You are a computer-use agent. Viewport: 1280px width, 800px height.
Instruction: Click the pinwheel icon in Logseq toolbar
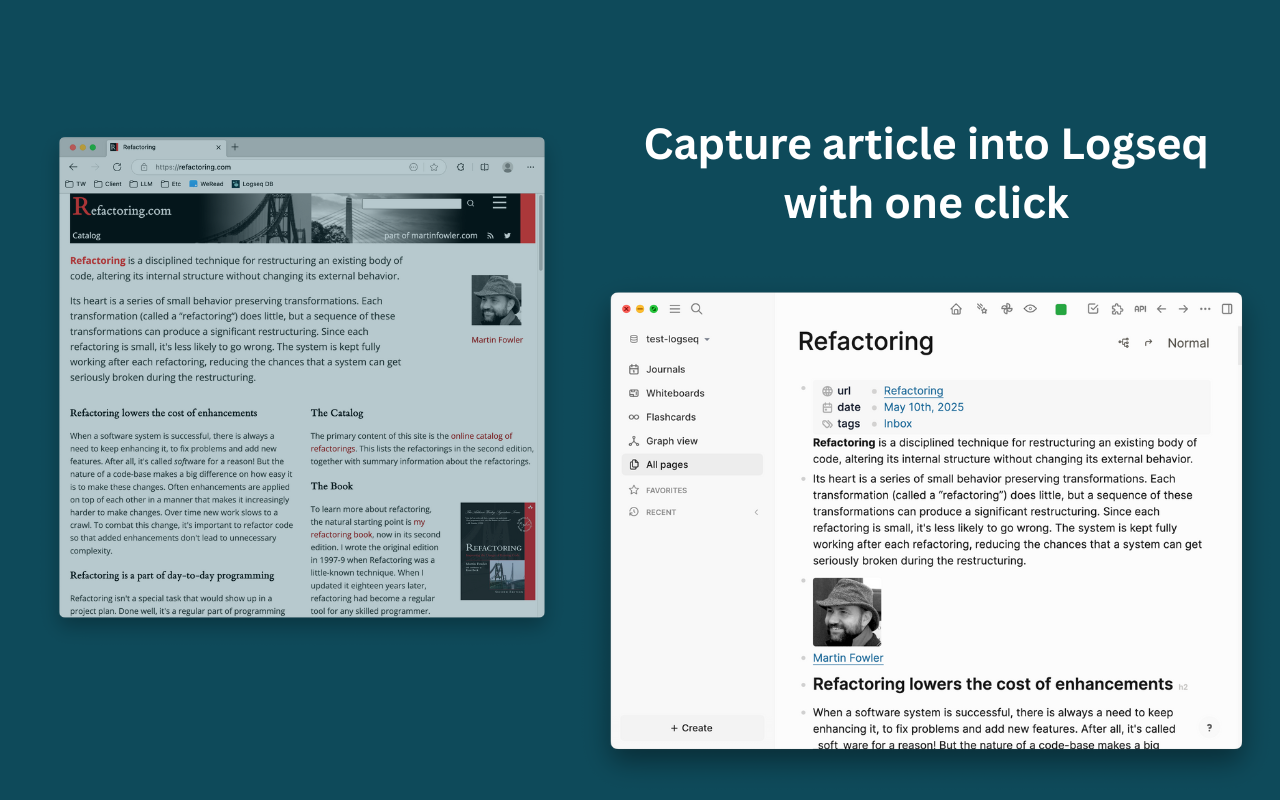(x=1007, y=309)
